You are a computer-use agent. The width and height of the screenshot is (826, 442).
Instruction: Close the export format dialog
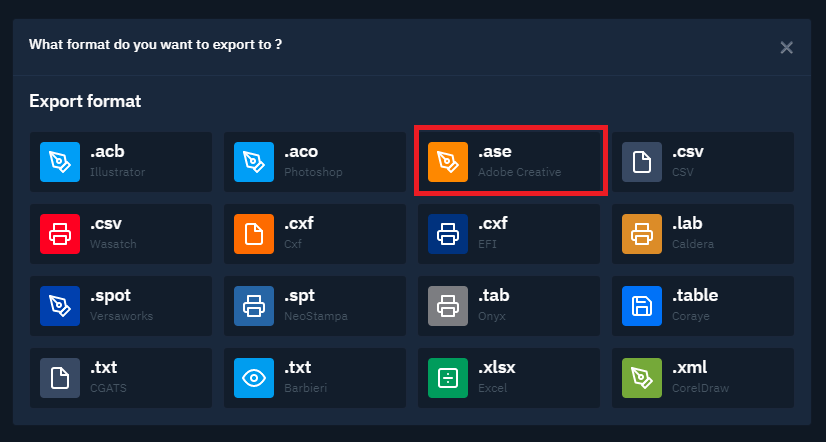tap(786, 48)
